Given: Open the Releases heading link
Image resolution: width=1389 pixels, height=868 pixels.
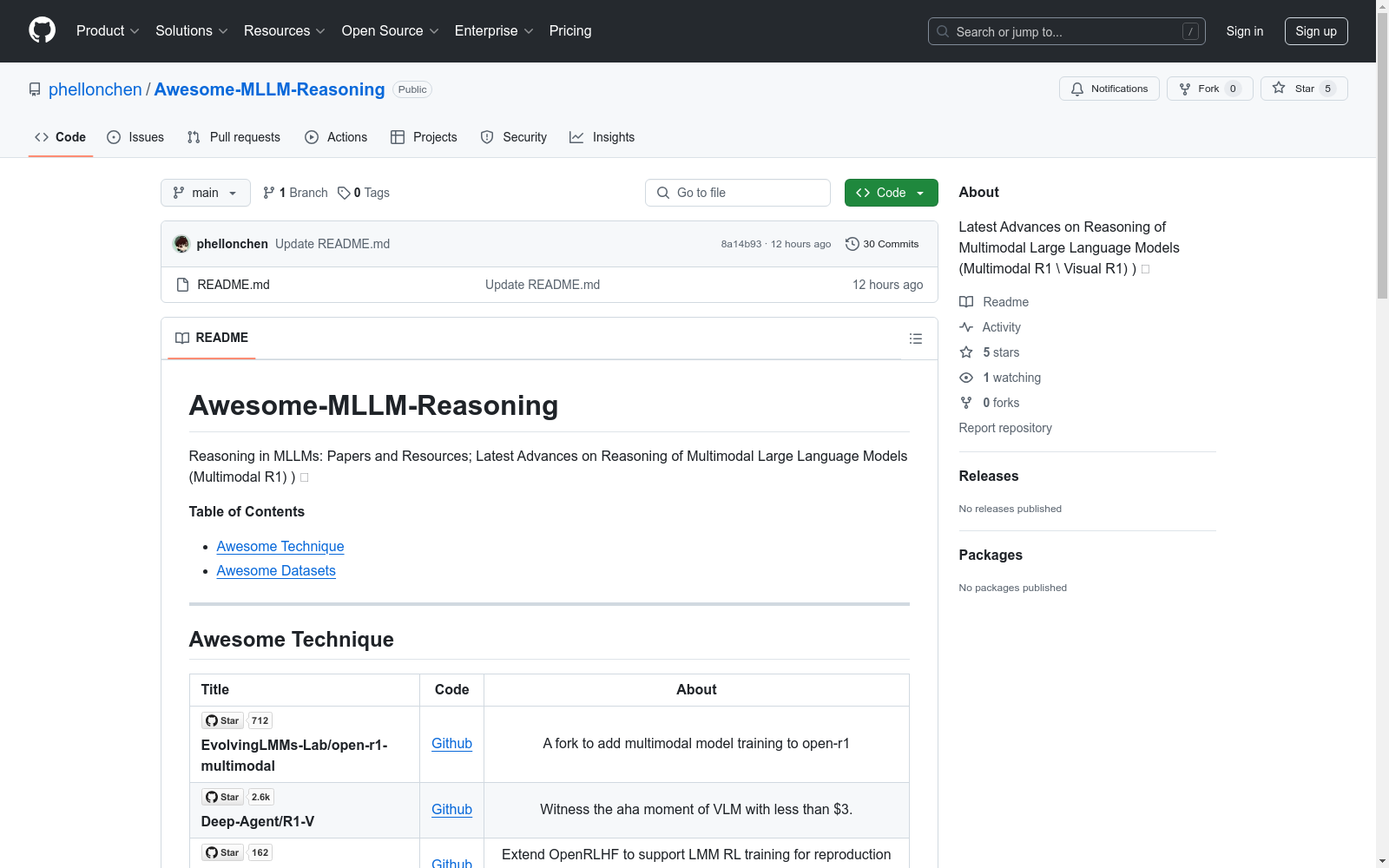Looking at the screenshot, I should 989,476.
